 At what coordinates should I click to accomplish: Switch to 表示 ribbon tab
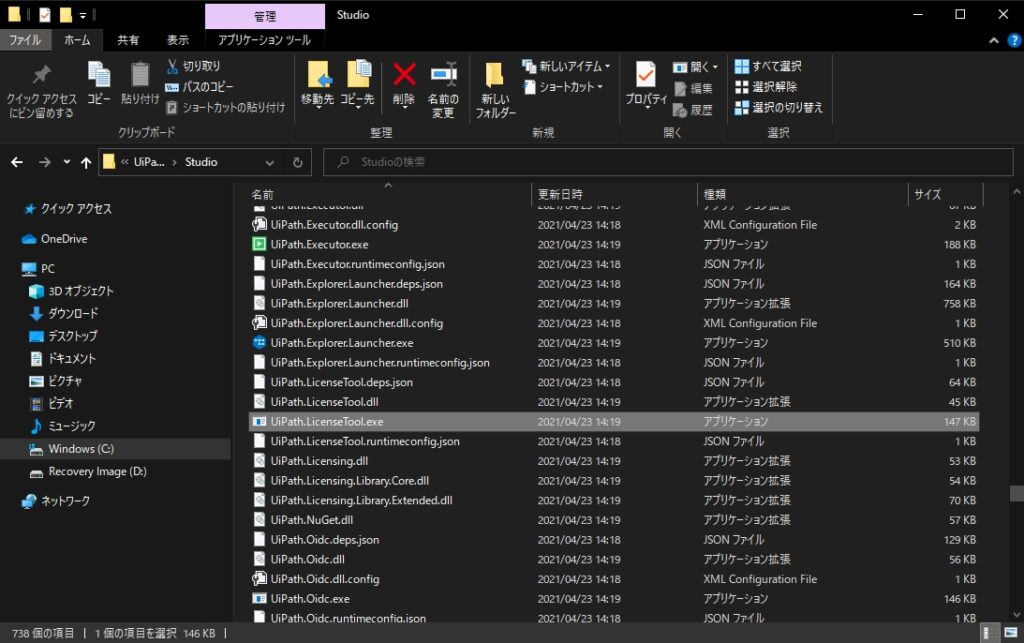[178, 40]
